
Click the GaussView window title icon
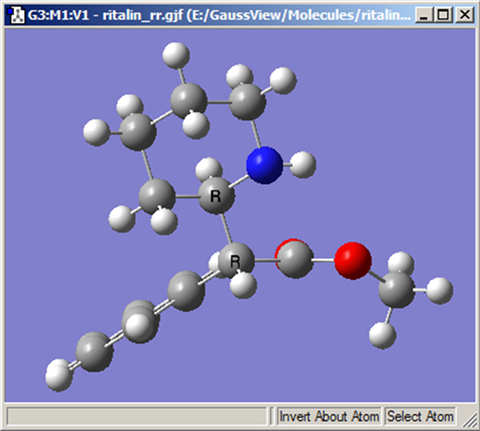pyautogui.click(x=16, y=15)
